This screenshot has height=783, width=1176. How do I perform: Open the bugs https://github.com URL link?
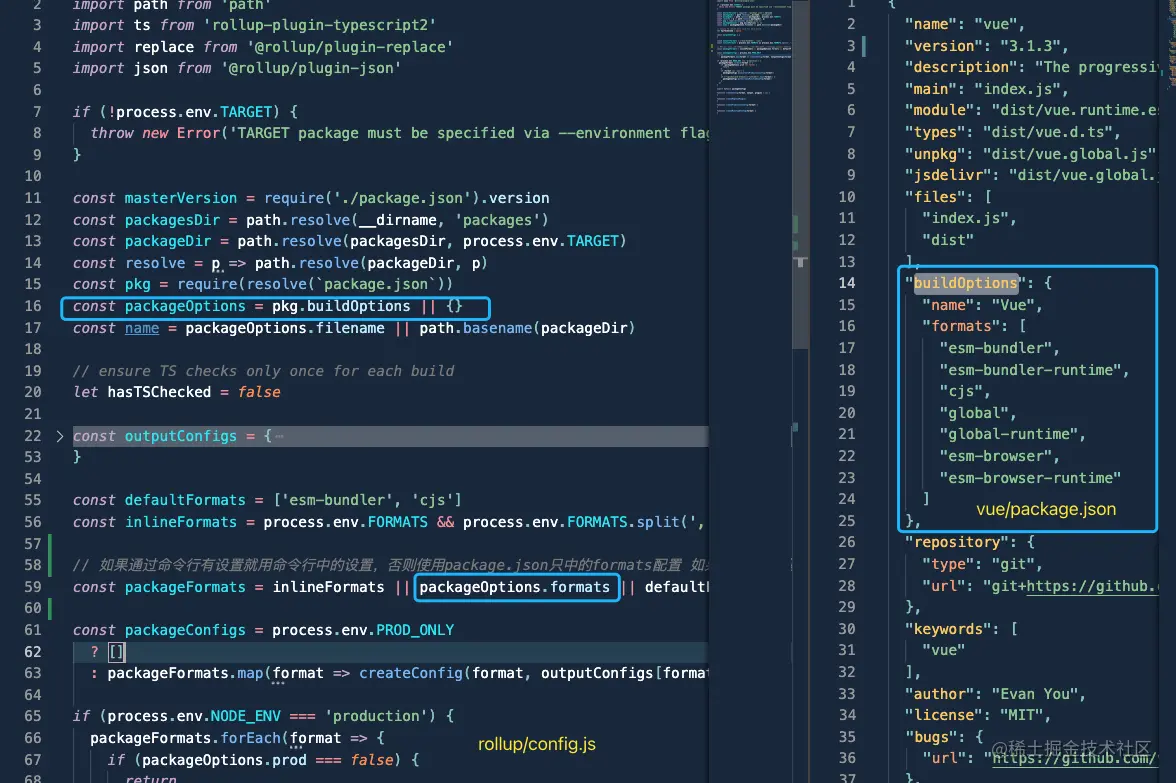(1075, 758)
